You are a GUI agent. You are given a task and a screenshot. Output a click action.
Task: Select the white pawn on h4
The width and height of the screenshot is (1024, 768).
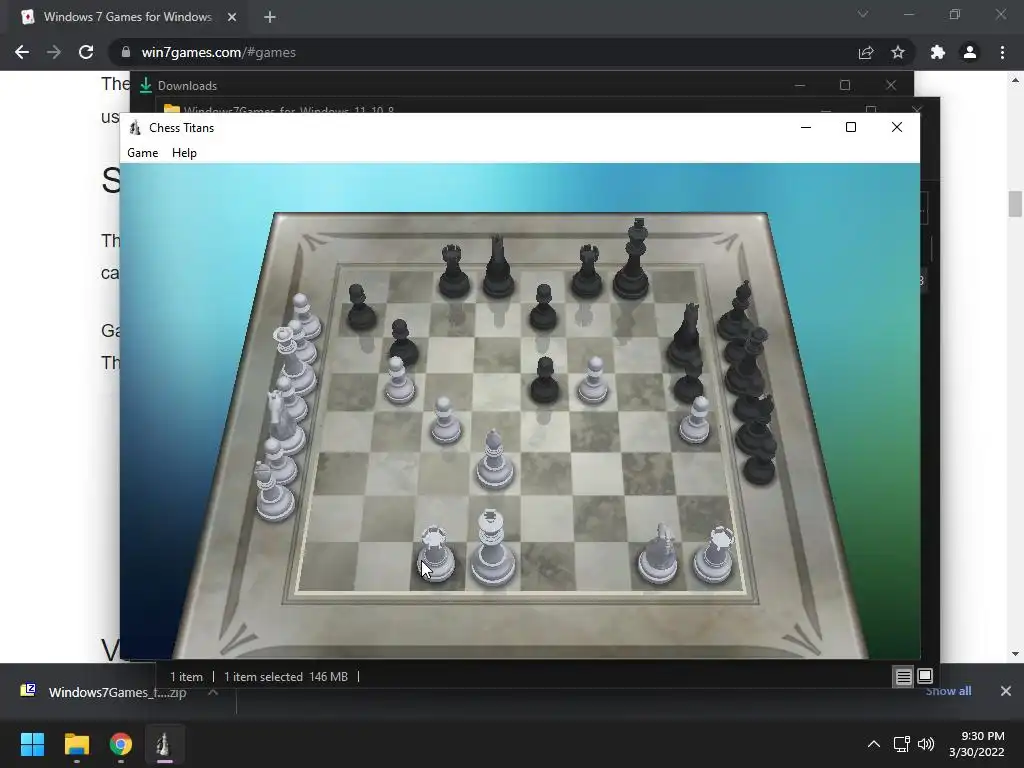click(695, 421)
